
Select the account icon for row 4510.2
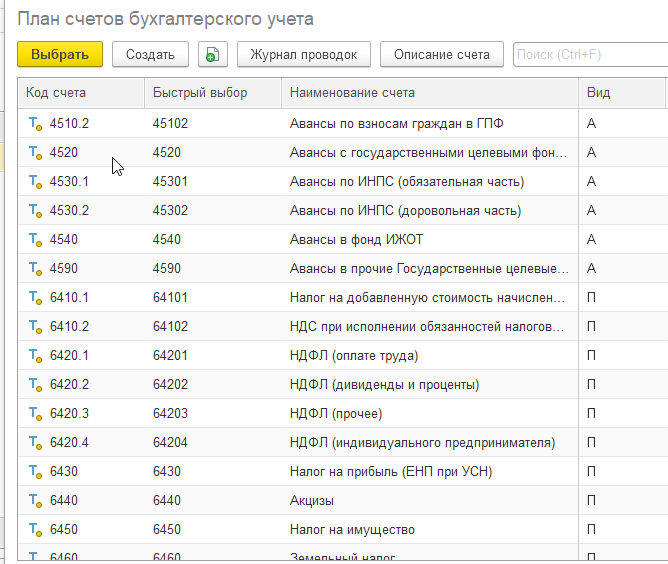click(x=35, y=124)
